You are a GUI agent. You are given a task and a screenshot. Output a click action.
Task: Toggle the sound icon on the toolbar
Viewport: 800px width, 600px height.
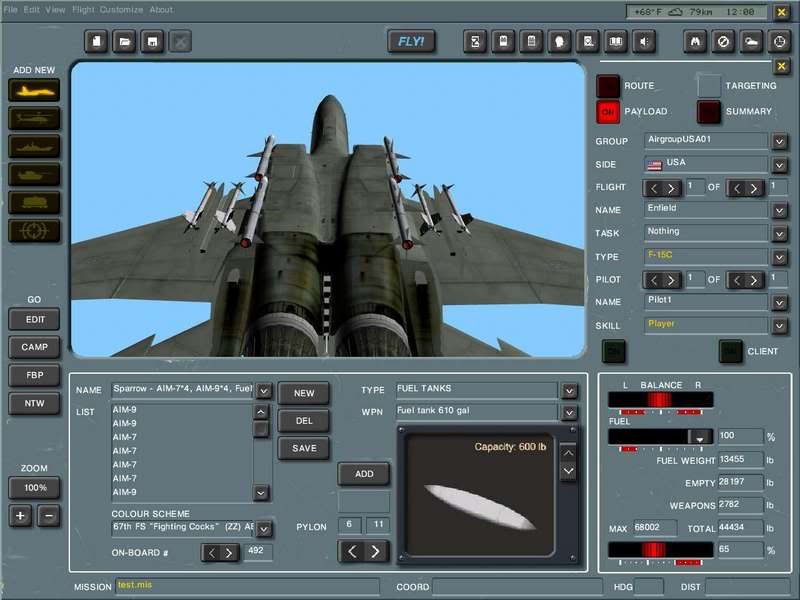click(645, 40)
